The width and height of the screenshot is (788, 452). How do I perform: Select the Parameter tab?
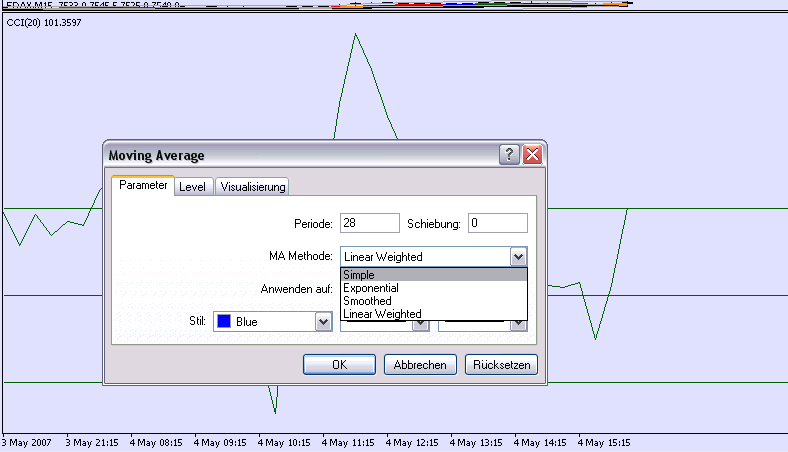(x=142, y=186)
